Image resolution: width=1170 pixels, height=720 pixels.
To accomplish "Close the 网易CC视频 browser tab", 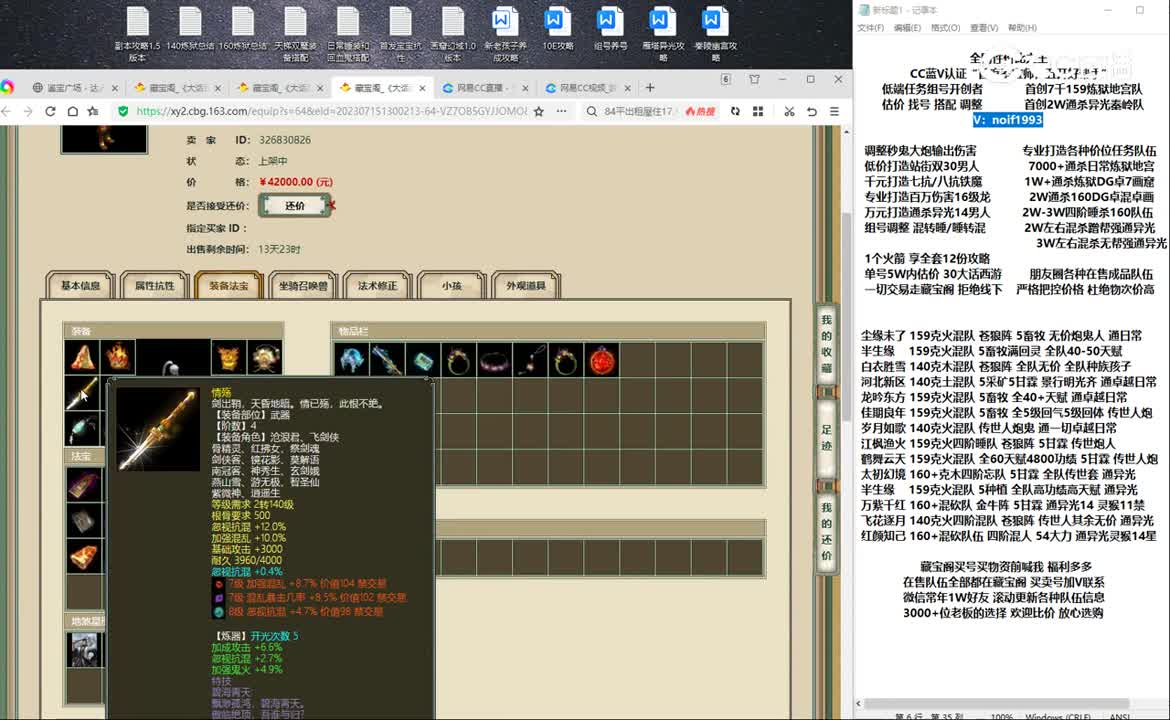I will pyautogui.click(x=628, y=88).
